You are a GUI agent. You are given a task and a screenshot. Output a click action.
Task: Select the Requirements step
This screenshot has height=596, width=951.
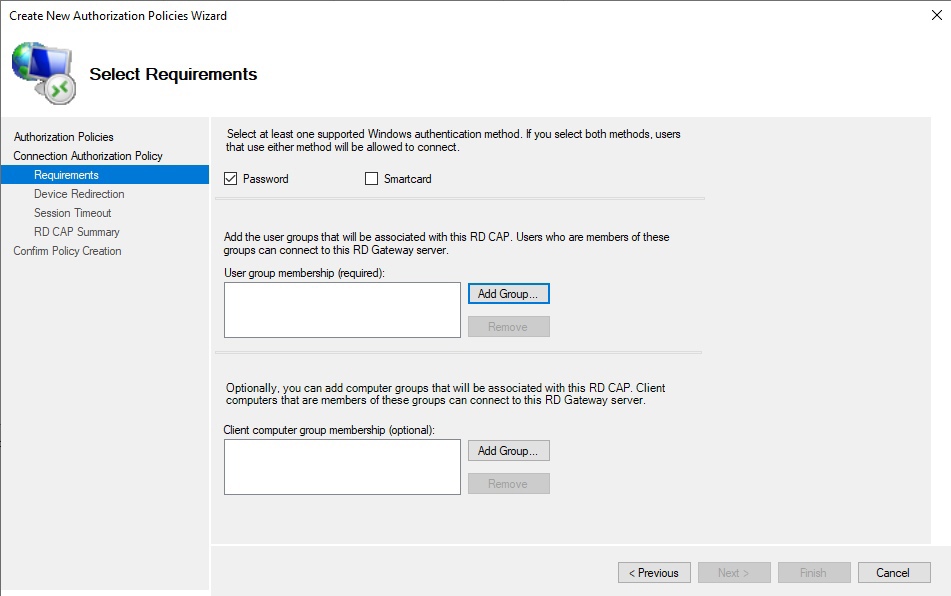click(x=105, y=175)
